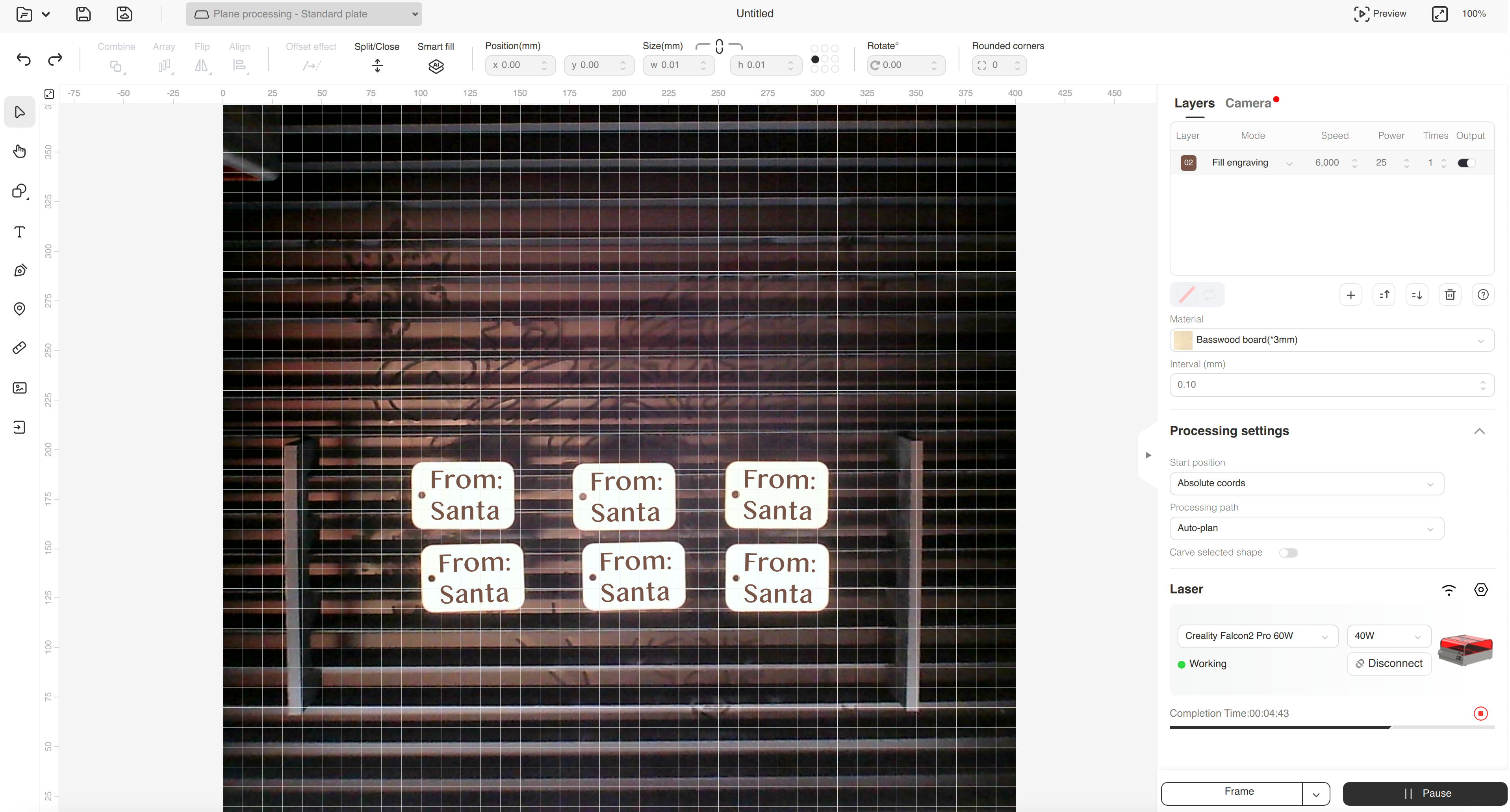Select the ruler measure tool
Screen dimensions: 1510x812
[x=19, y=348]
